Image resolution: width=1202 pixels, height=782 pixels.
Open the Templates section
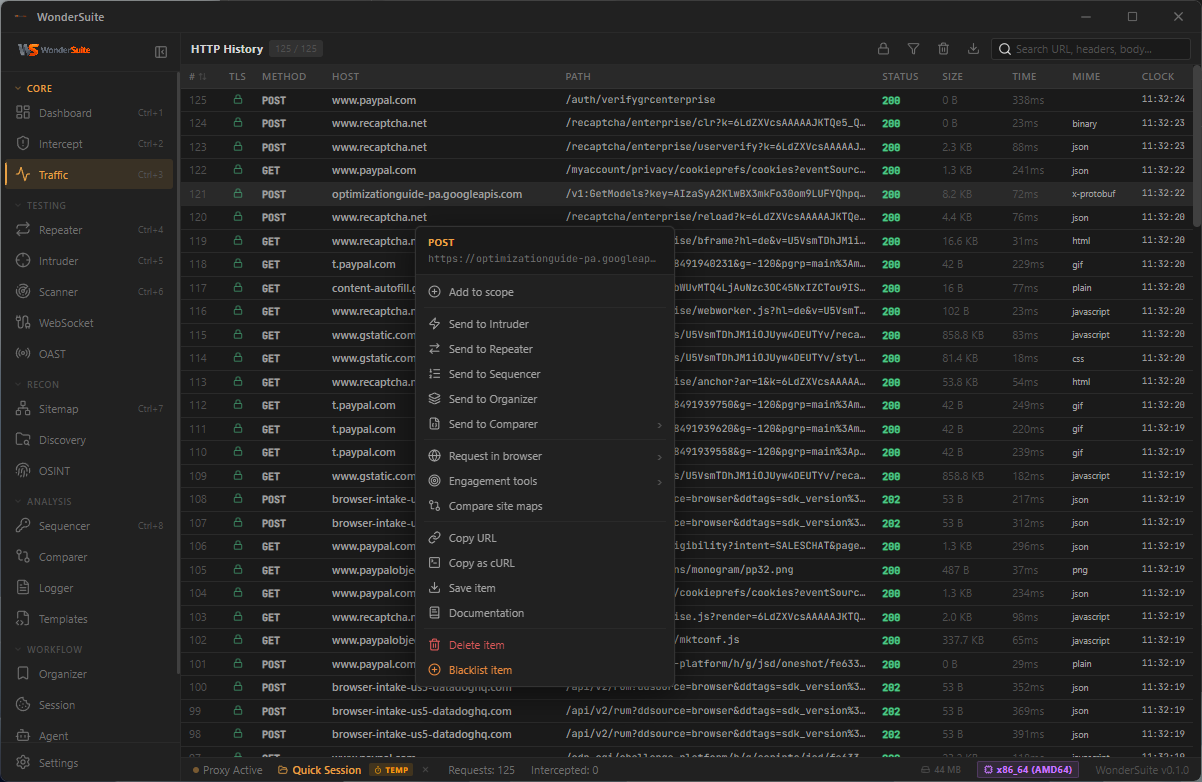point(88,619)
